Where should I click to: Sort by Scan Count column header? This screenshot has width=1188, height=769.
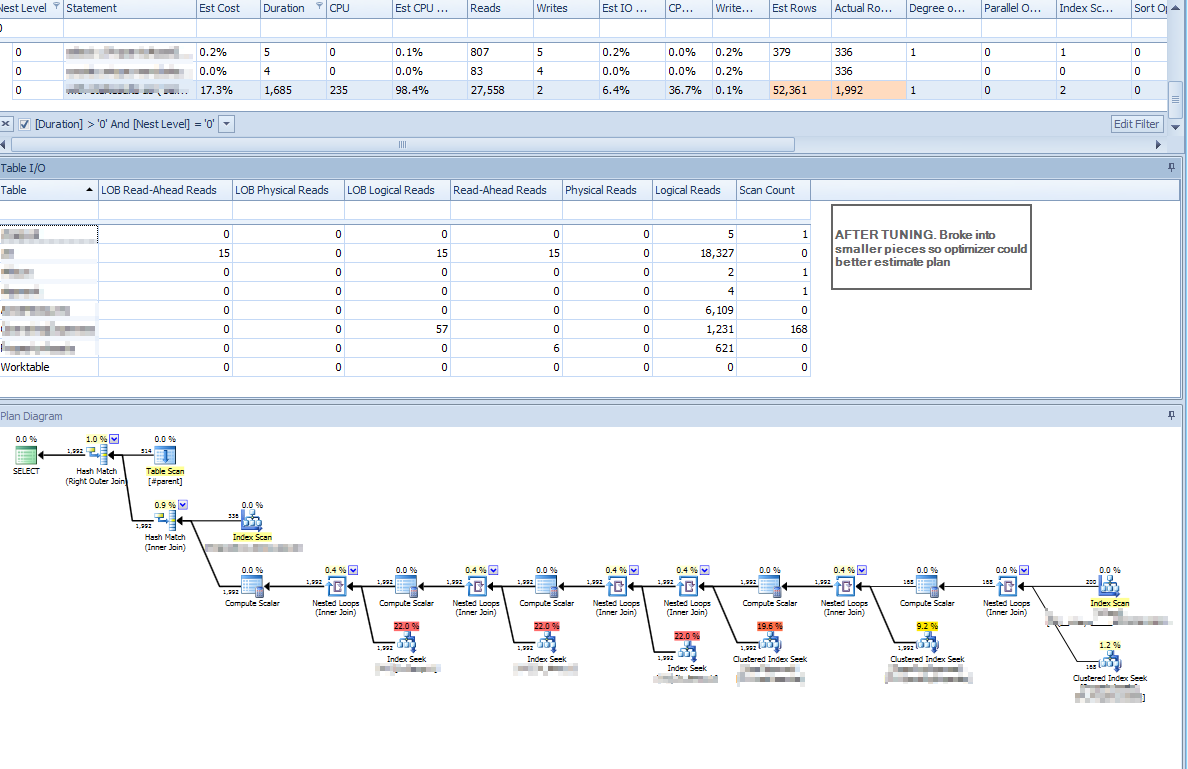[773, 190]
